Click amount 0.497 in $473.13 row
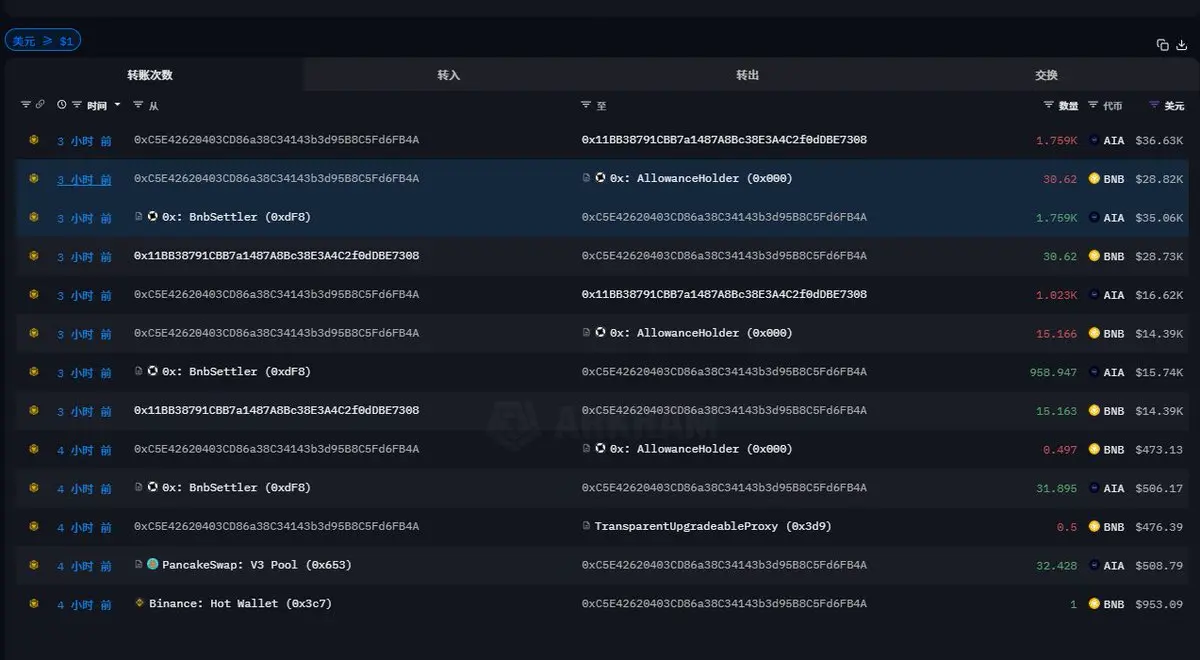The image size is (1200, 660). 1060,449
